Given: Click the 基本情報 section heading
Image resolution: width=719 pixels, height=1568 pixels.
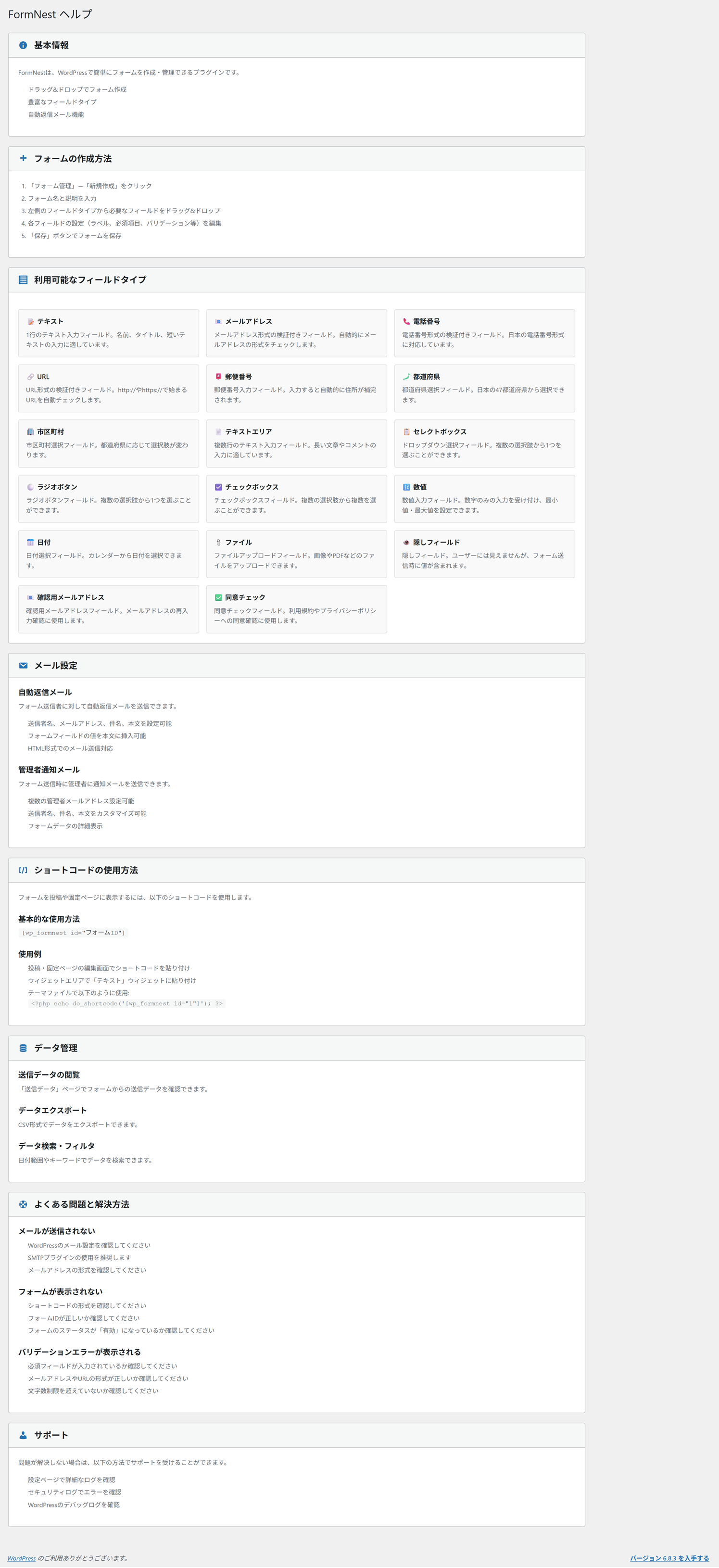Looking at the screenshot, I should pyautogui.click(x=51, y=45).
